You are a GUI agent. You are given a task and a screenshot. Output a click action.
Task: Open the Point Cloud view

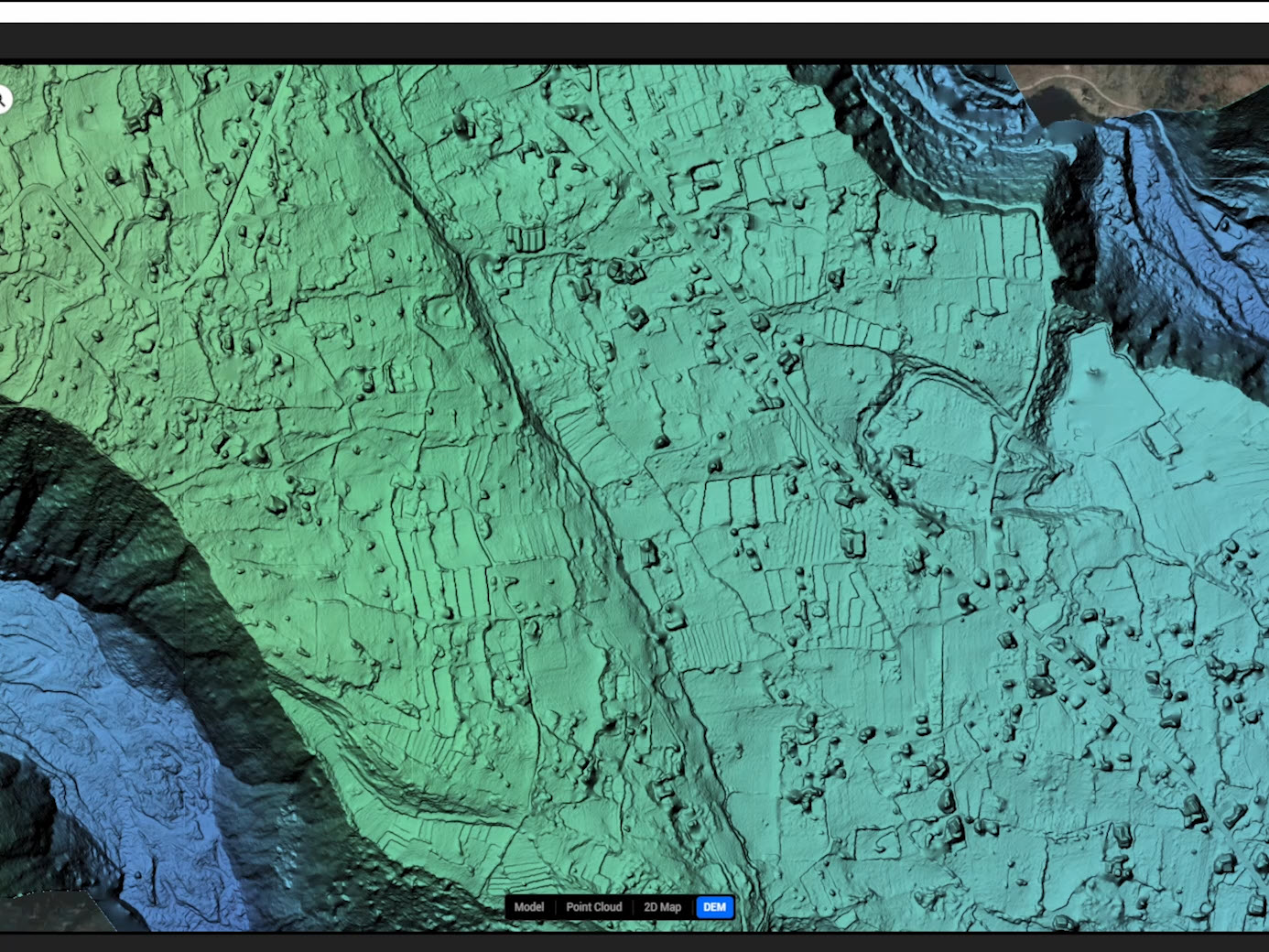593,907
